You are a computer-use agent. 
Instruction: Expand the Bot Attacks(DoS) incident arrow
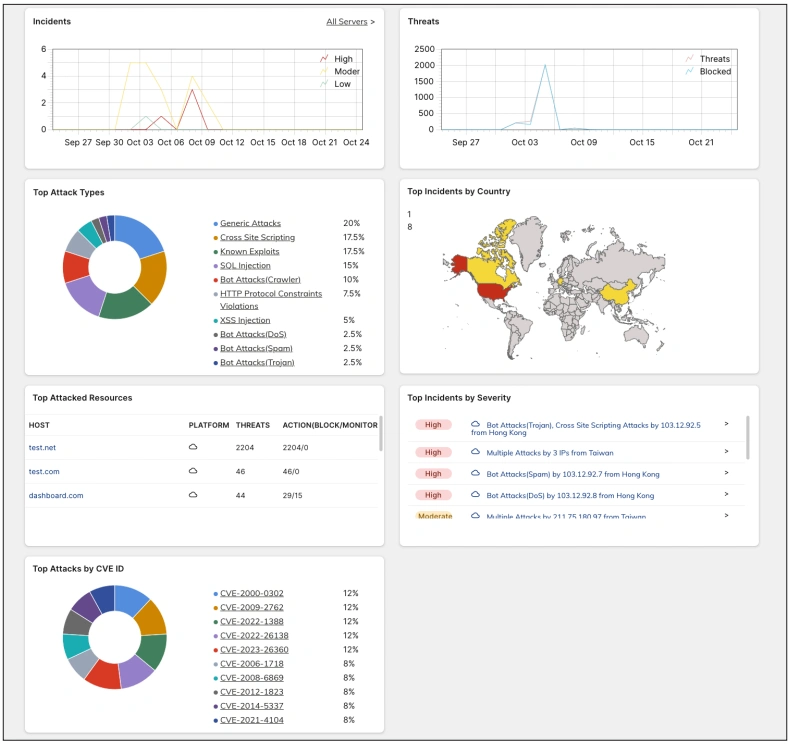[726, 495]
